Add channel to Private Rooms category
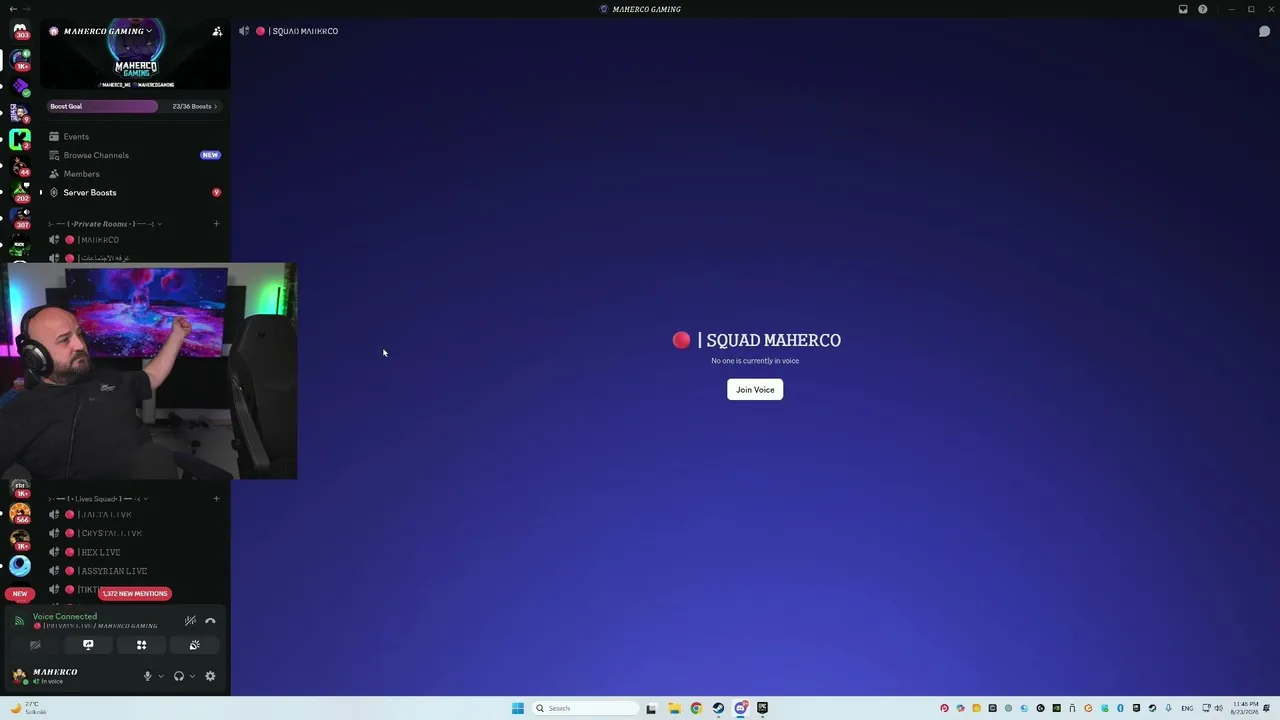 [x=216, y=224]
